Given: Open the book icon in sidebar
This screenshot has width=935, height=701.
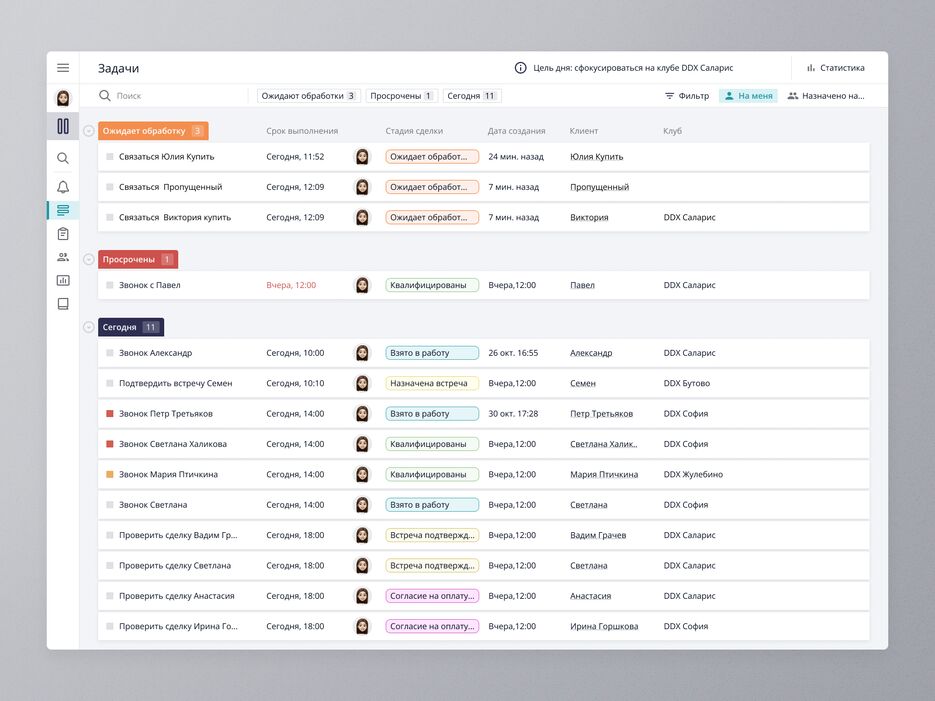Looking at the screenshot, I should coord(63,304).
